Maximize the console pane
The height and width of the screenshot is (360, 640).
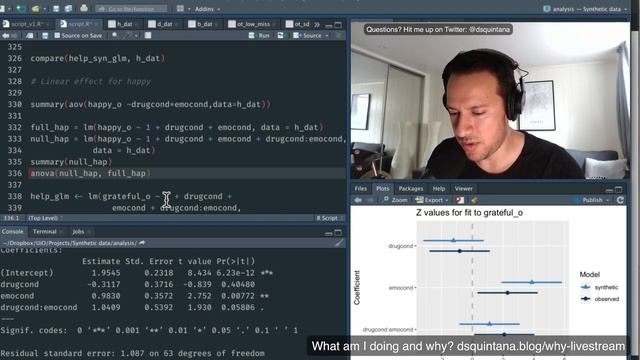(x=338, y=232)
